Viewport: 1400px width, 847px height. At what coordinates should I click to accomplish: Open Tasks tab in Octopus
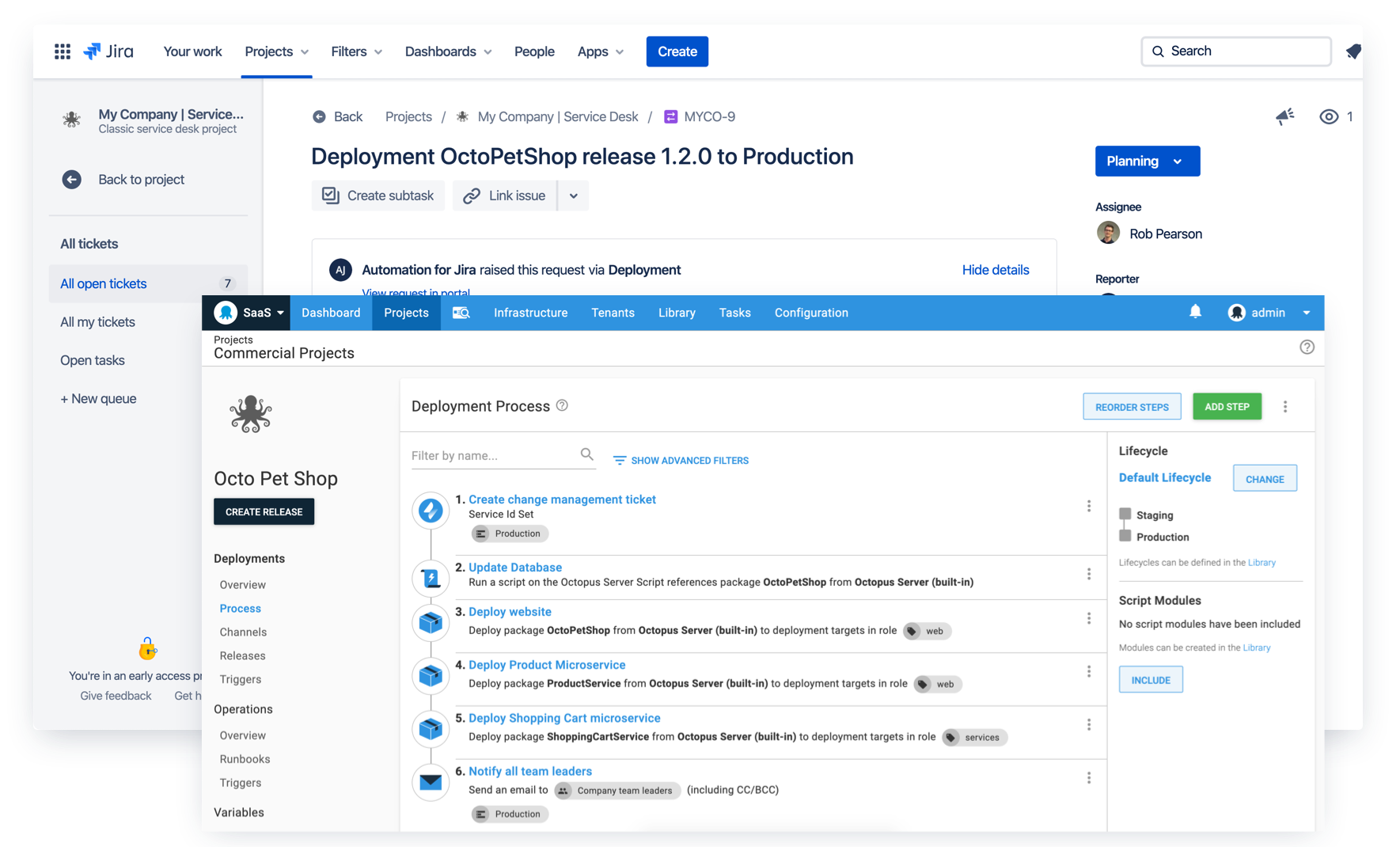click(x=734, y=313)
